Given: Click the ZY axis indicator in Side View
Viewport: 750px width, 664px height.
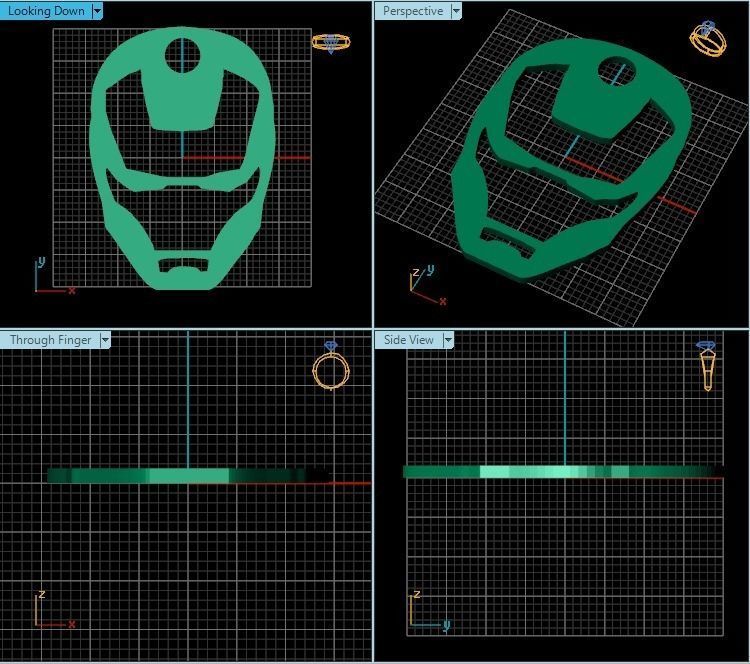Looking at the screenshot, I should 430,611.
